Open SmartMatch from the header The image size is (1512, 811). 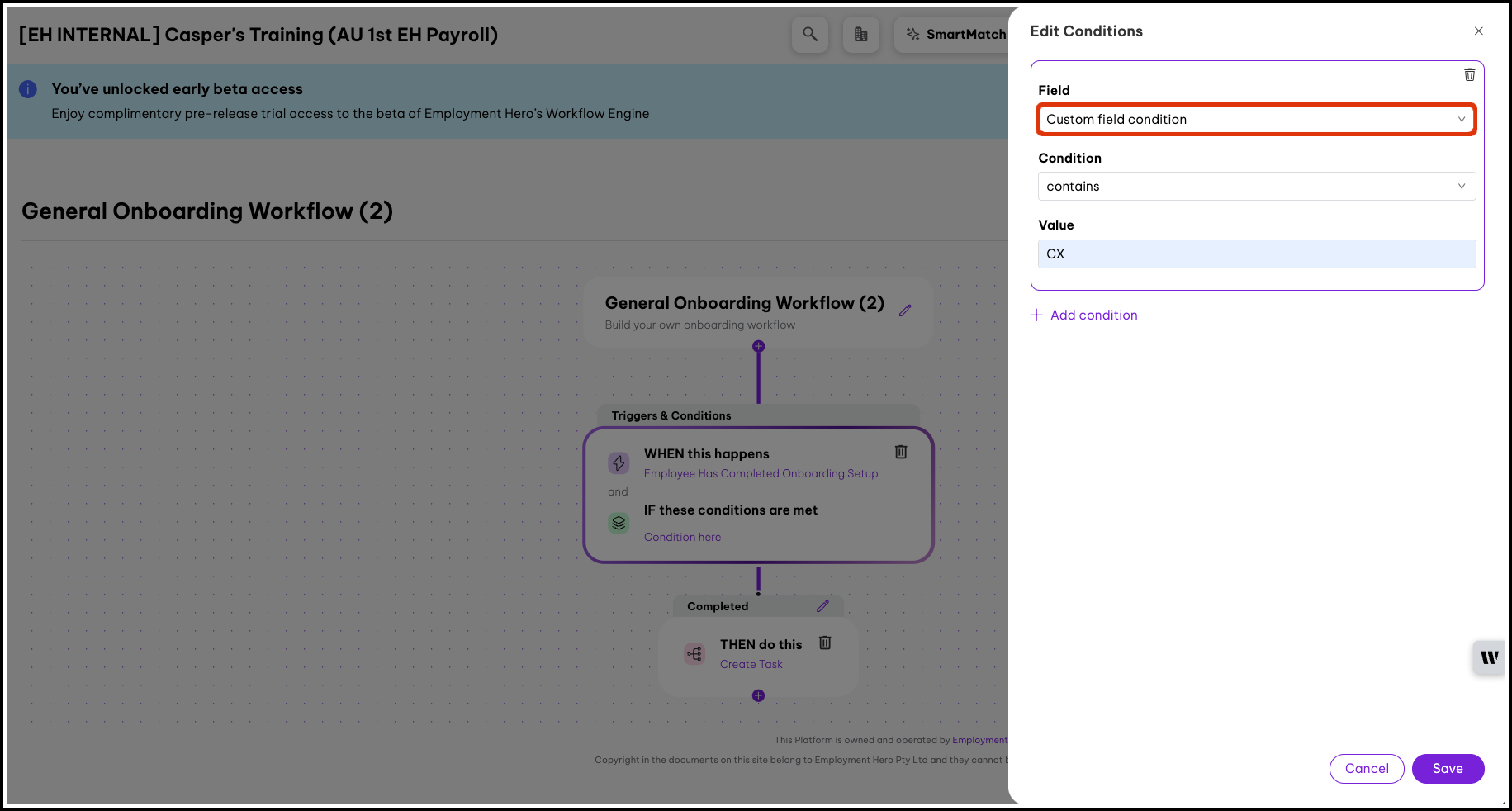(x=956, y=35)
